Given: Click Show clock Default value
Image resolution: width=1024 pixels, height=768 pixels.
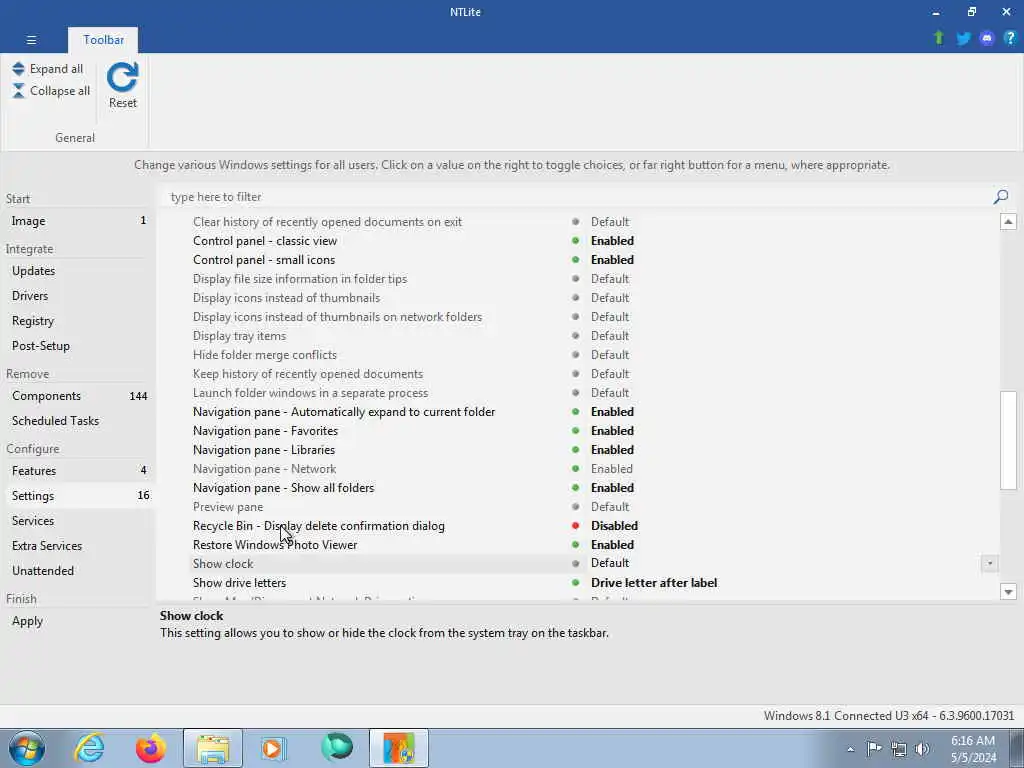Looking at the screenshot, I should [610, 563].
